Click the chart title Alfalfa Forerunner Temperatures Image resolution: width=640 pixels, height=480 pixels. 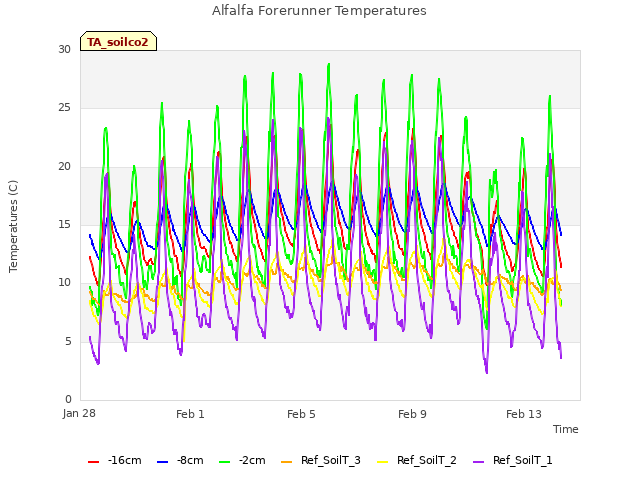point(319,11)
